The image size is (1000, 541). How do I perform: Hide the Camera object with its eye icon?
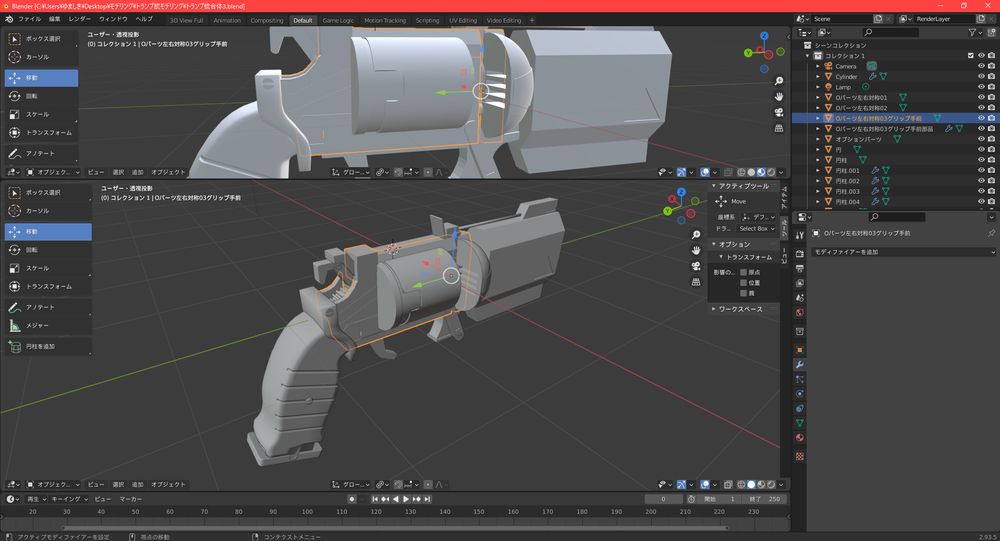pos(980,66)
